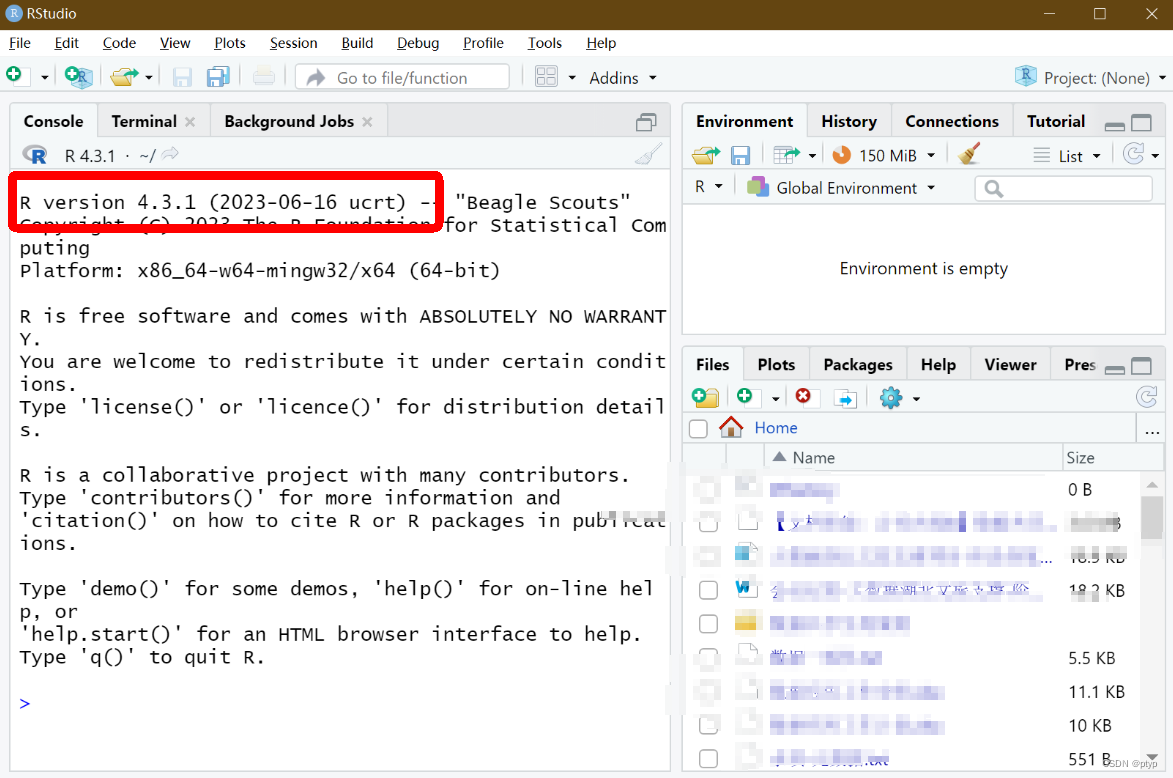Viewport: 1173px width, 778px height.
Task: Open the Debug menu
Action: (x=417, y=43)
